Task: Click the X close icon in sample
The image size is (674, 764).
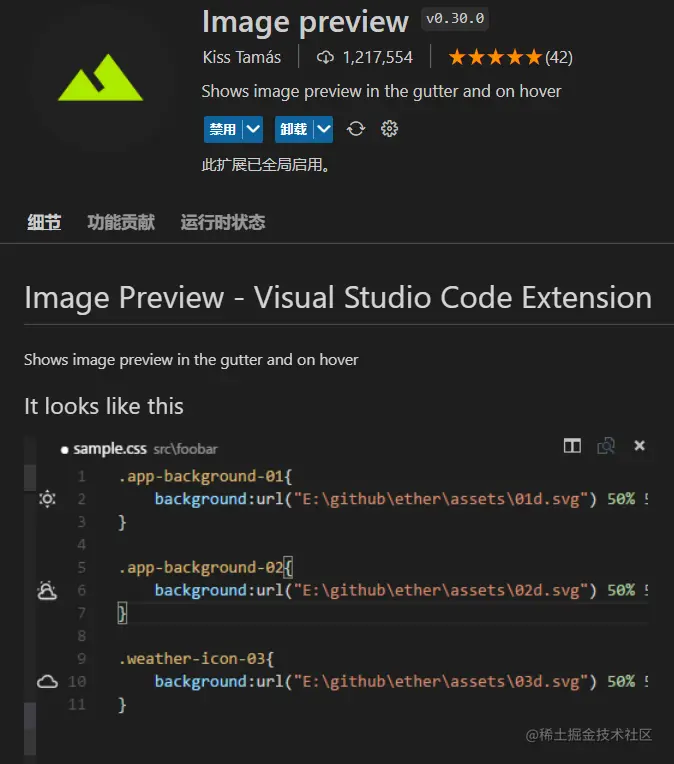Action: pos(639,445)
